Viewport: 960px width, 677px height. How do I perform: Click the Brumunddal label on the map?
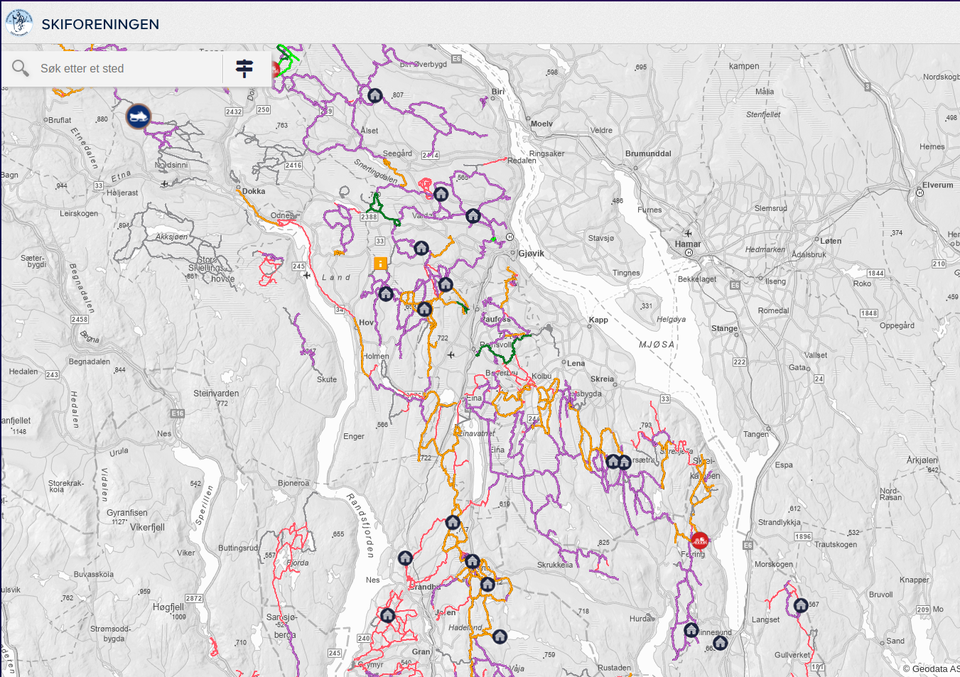click(x=648, y=154)
